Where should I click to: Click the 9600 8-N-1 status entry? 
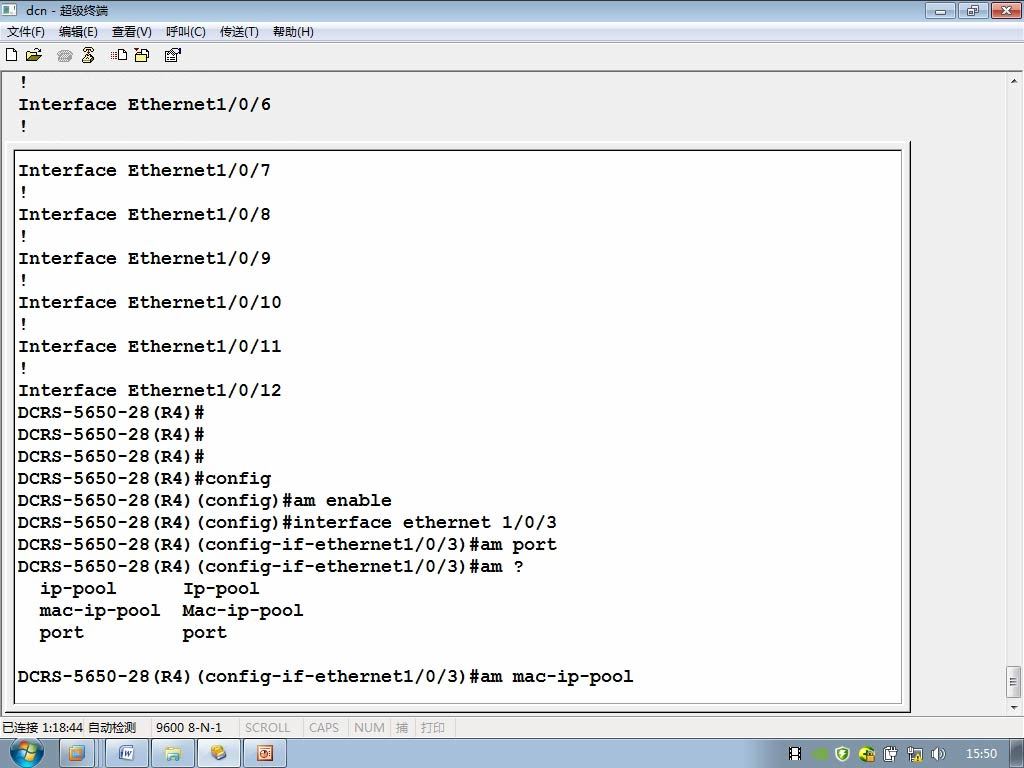point(189,728)
